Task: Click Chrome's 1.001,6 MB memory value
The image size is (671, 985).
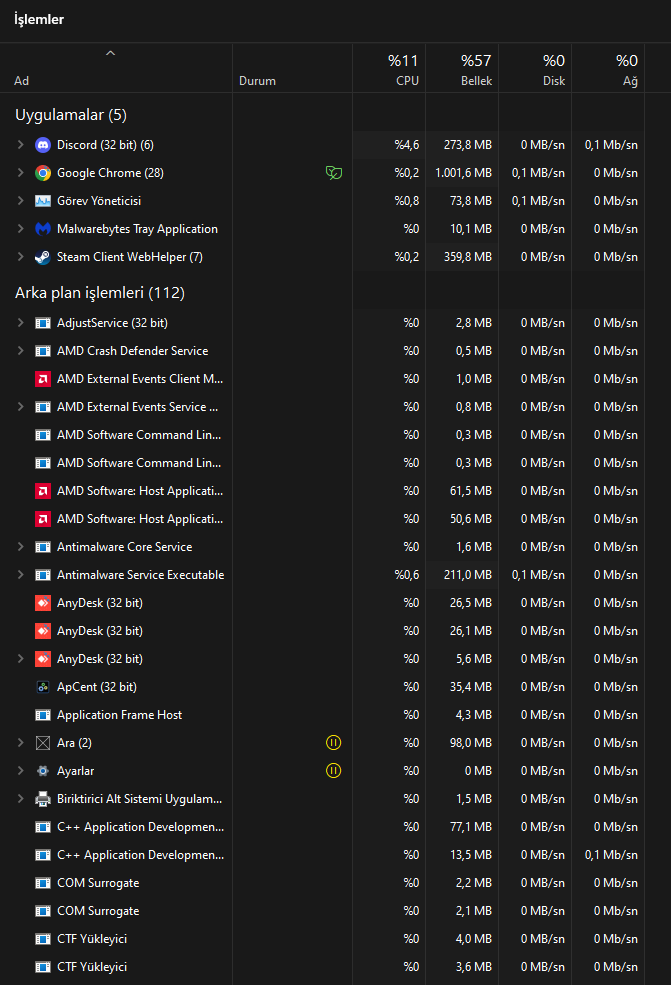Action: pos(464,173)
